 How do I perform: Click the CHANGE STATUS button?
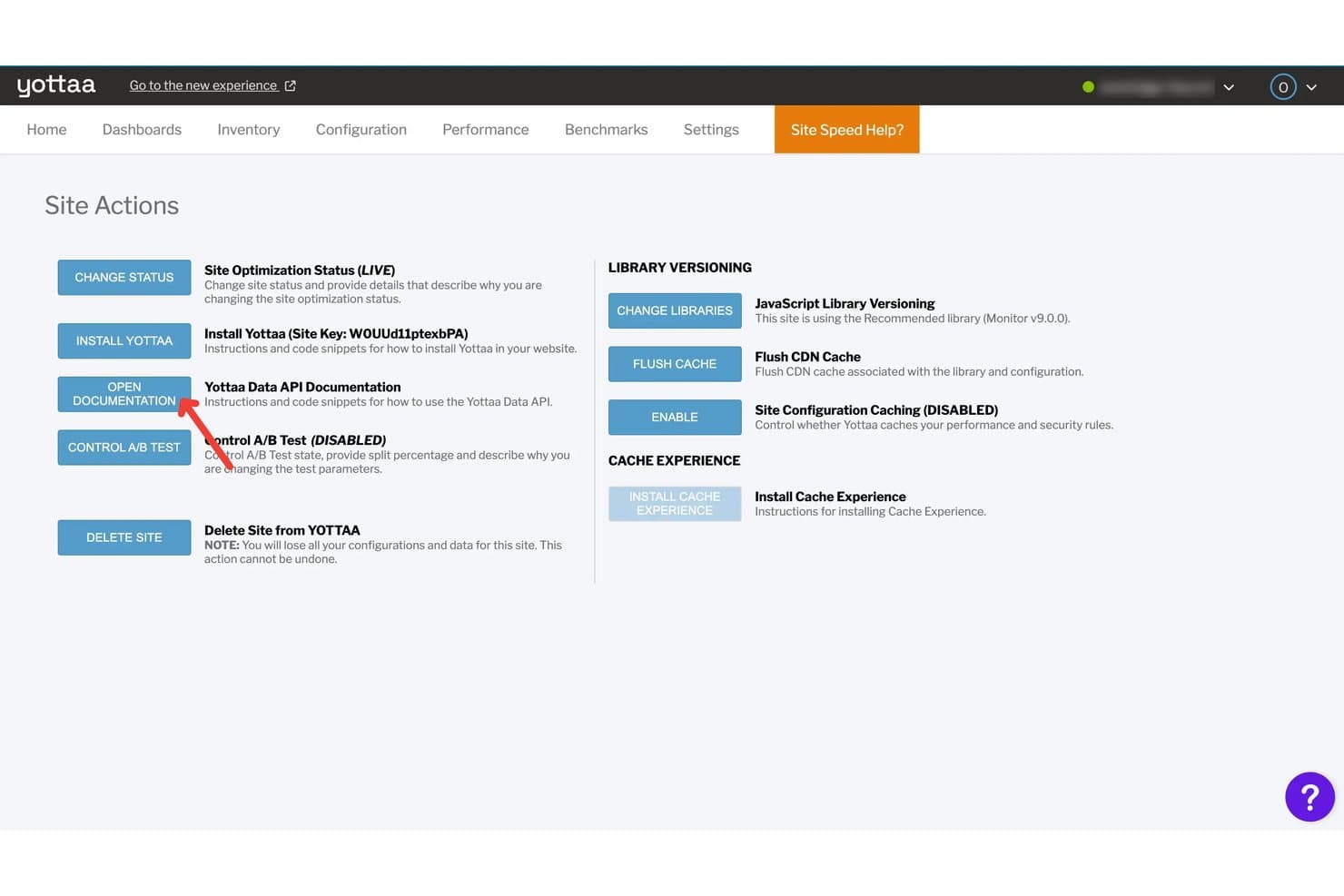[124, 278]
